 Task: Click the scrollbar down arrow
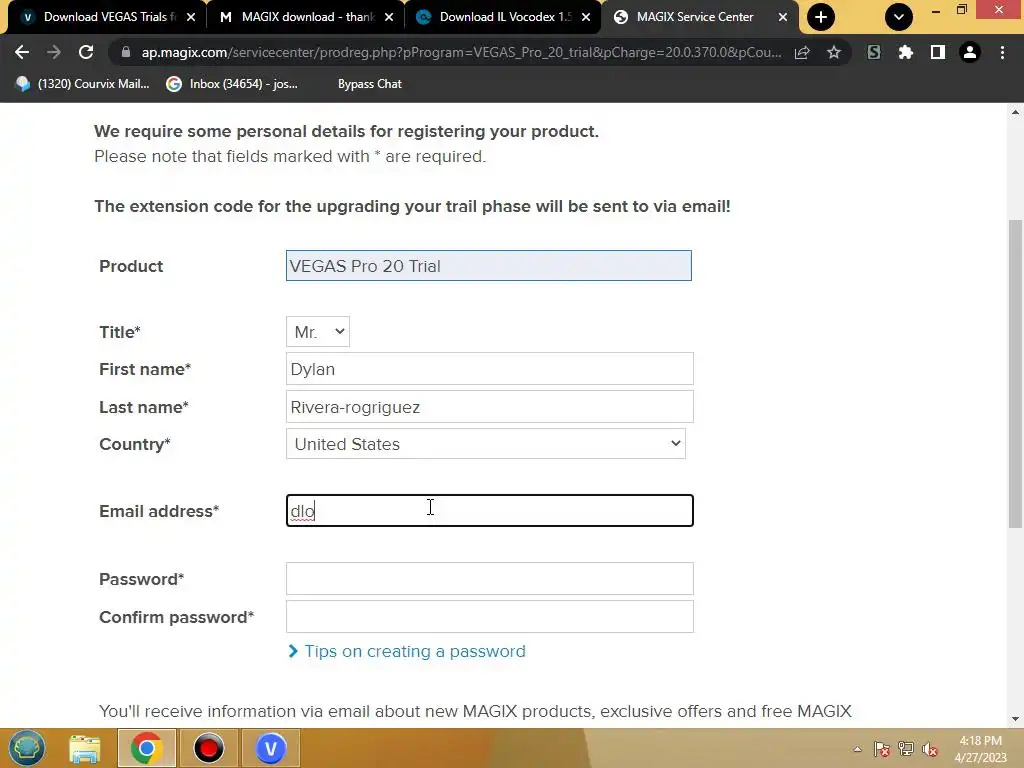pyautogui.click(x=1015, y=719)
